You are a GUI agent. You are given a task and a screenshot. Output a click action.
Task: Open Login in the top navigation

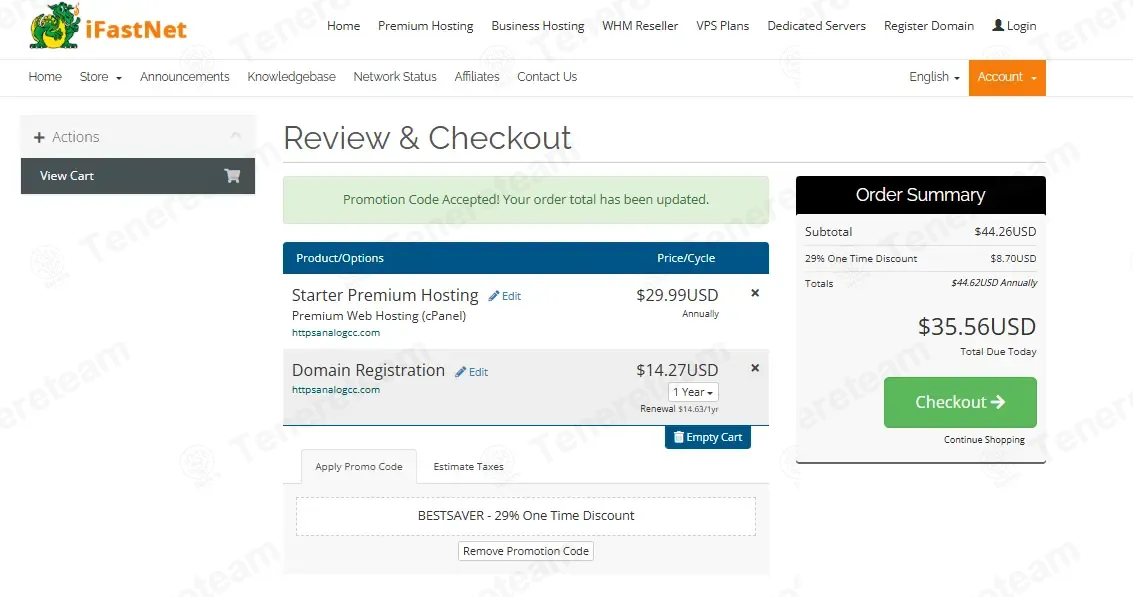tap(1014, 25)
